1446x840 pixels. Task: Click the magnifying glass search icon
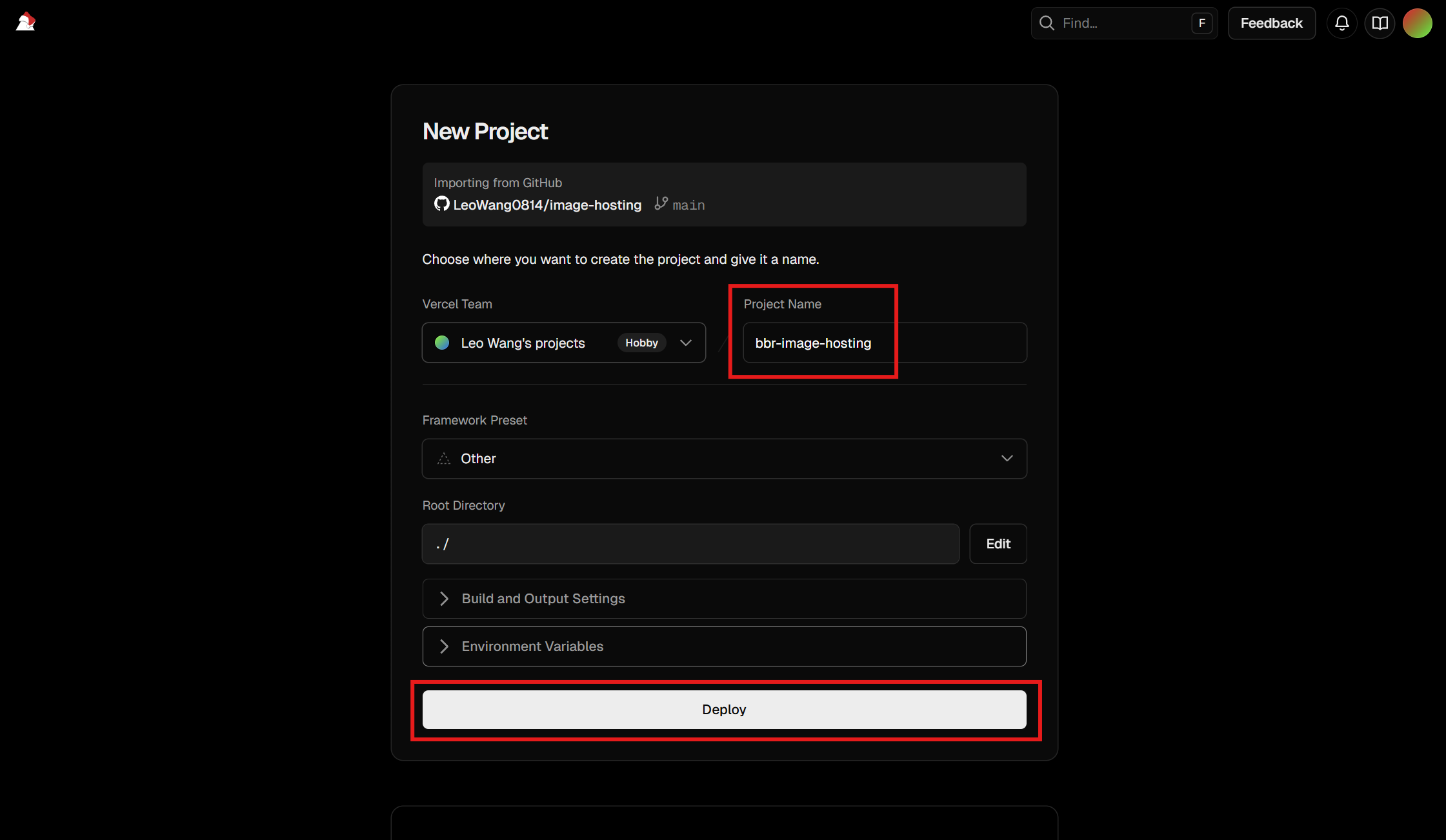1047,23
